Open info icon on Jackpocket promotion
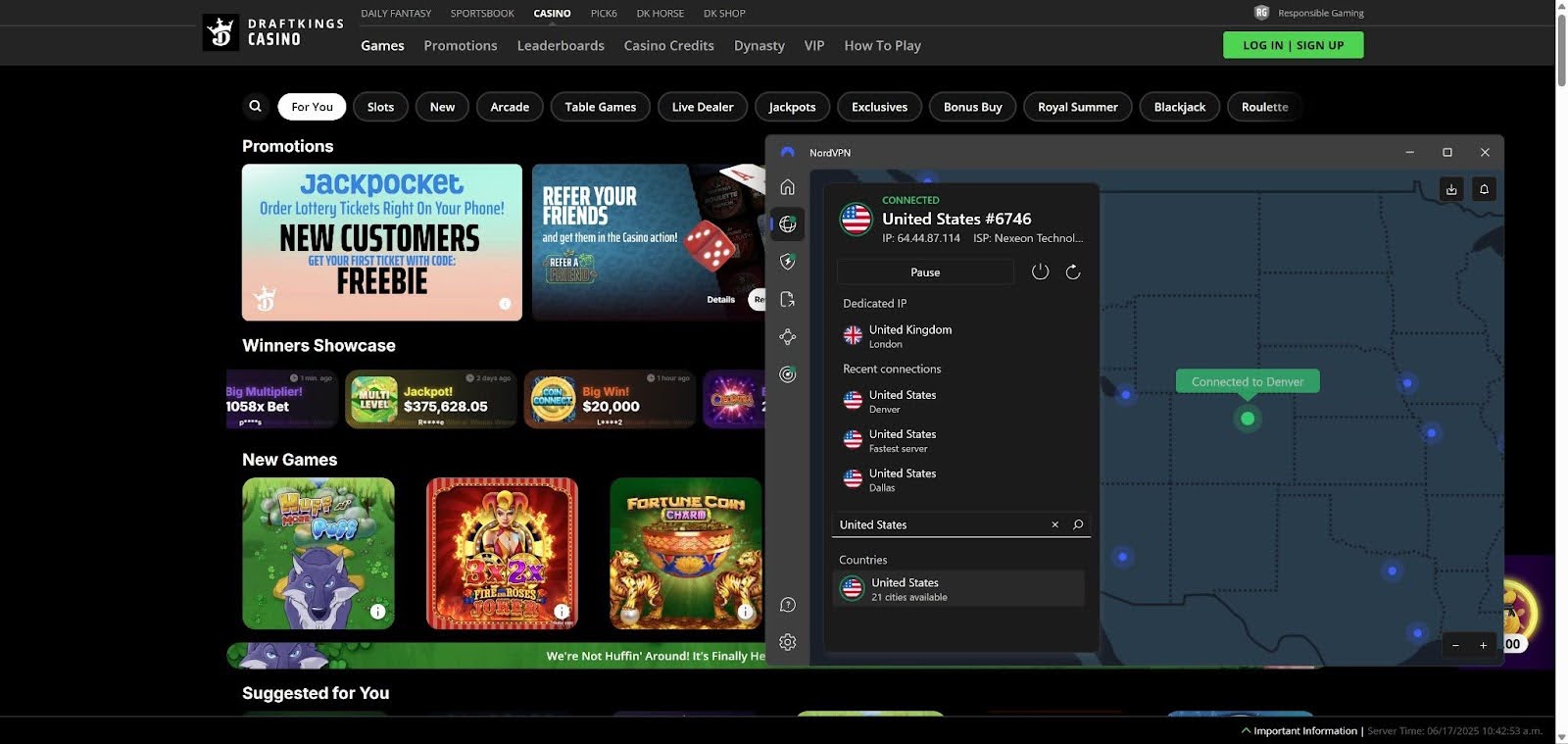The width and height of the screenshot is (1568, 744). [505, 304]
